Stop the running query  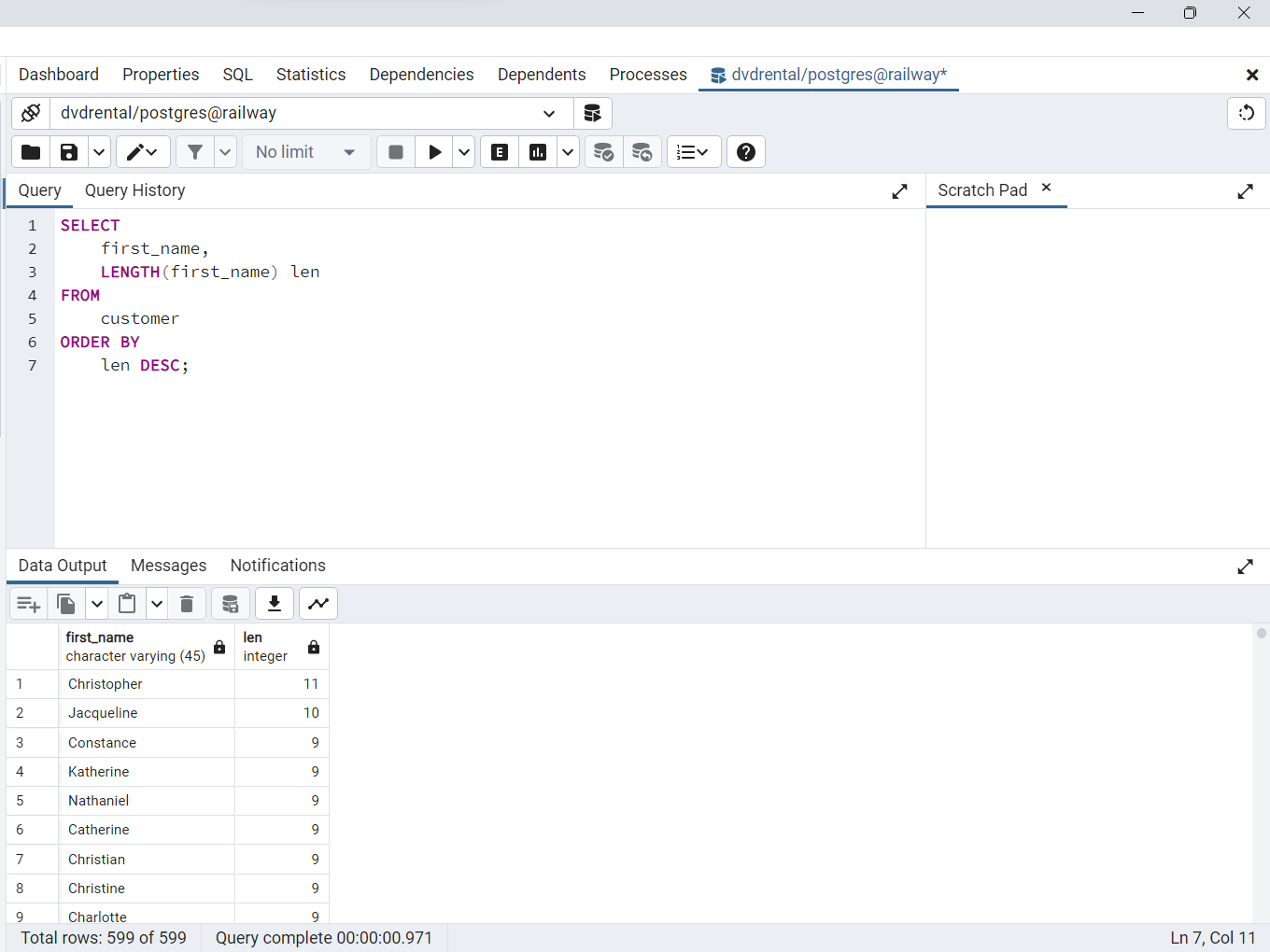coord(396,152)
